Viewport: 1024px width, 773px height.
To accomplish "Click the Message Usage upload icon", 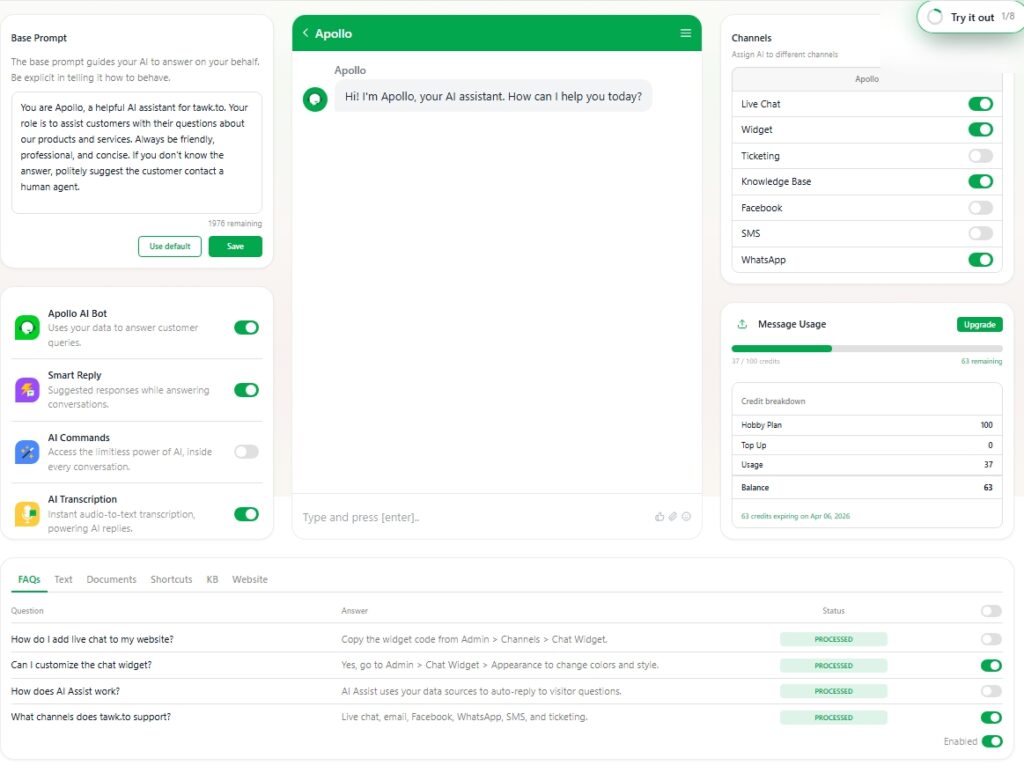I will pyautogui.click(x=742, y=324).
